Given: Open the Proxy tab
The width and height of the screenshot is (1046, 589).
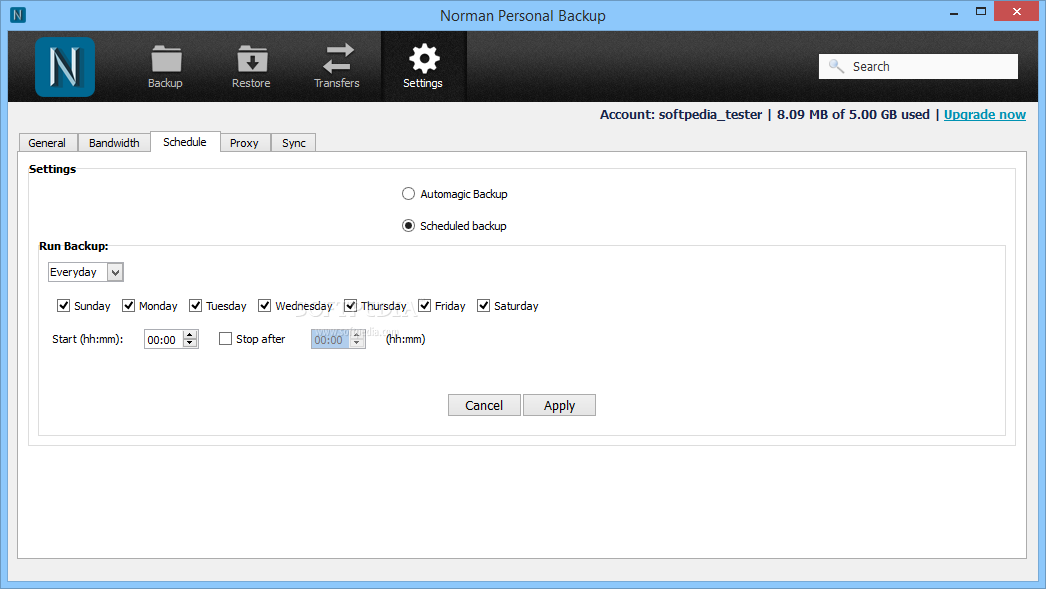Looking at the screenshot, I should coord(244,143).
